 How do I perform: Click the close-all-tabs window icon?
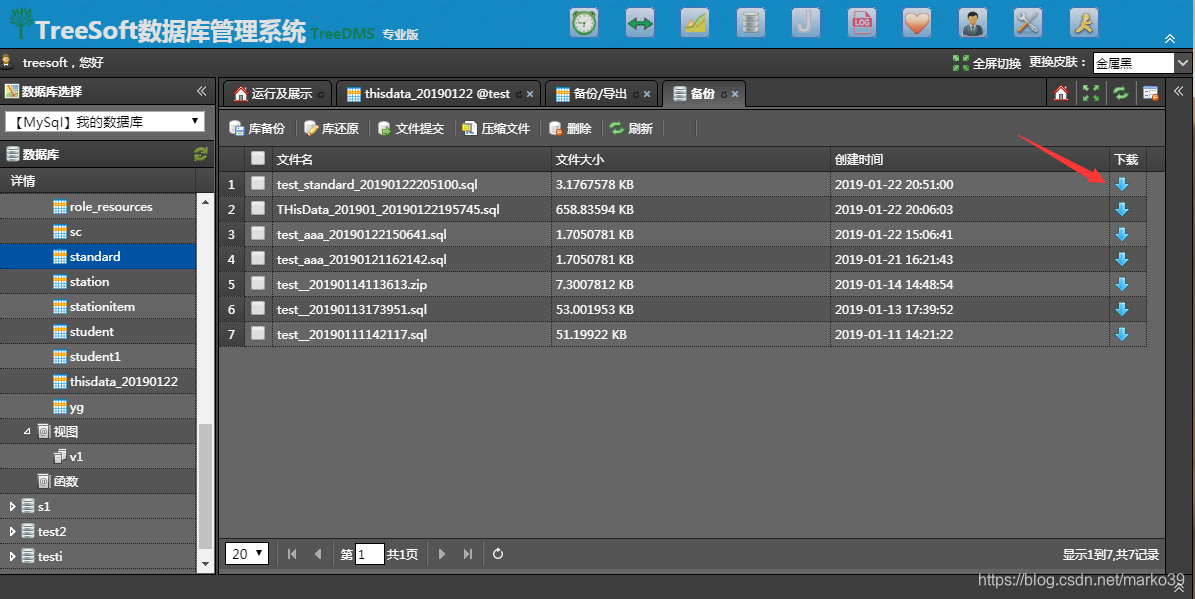pyautogui.click(x=1150, y=93)
